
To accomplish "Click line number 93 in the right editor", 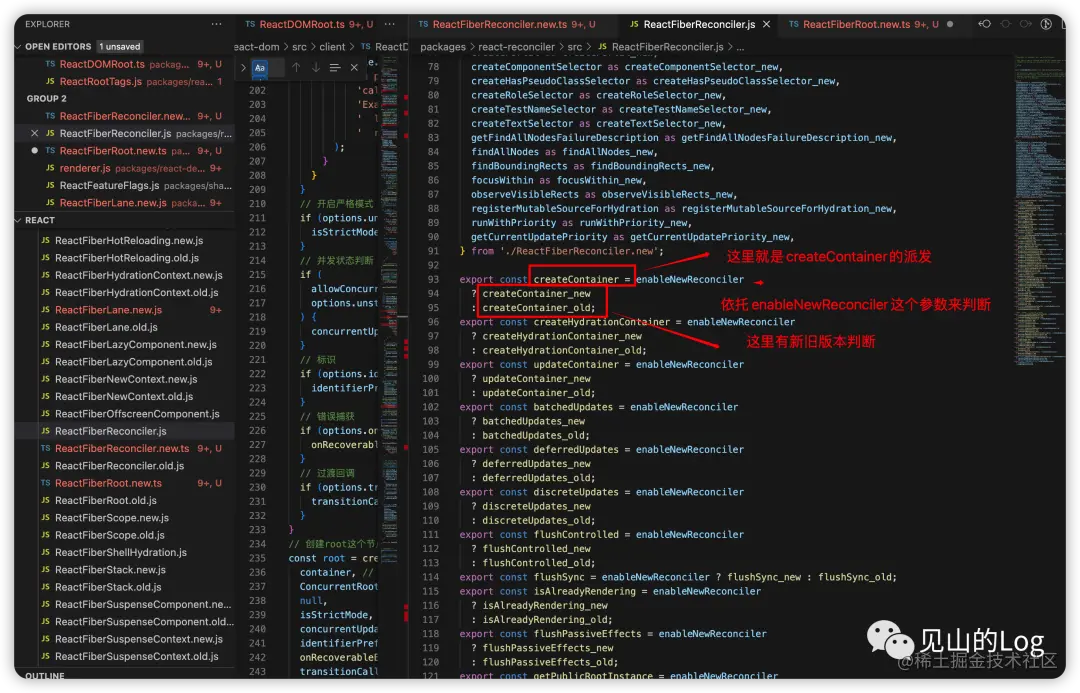I will 433,279.
